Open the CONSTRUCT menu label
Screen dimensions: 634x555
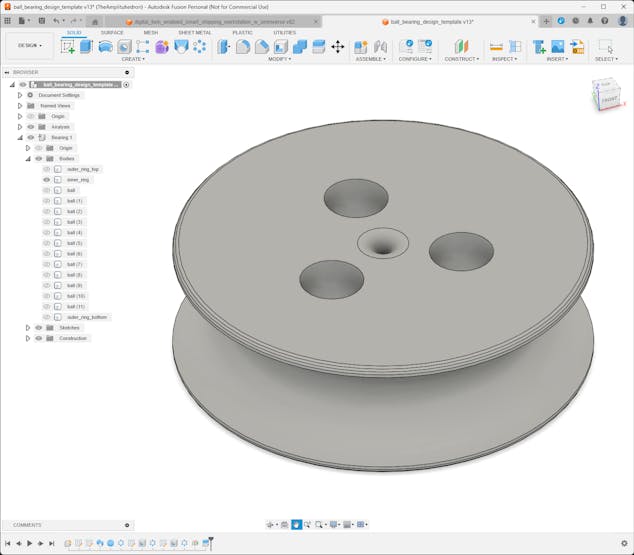tap(461, 59)
